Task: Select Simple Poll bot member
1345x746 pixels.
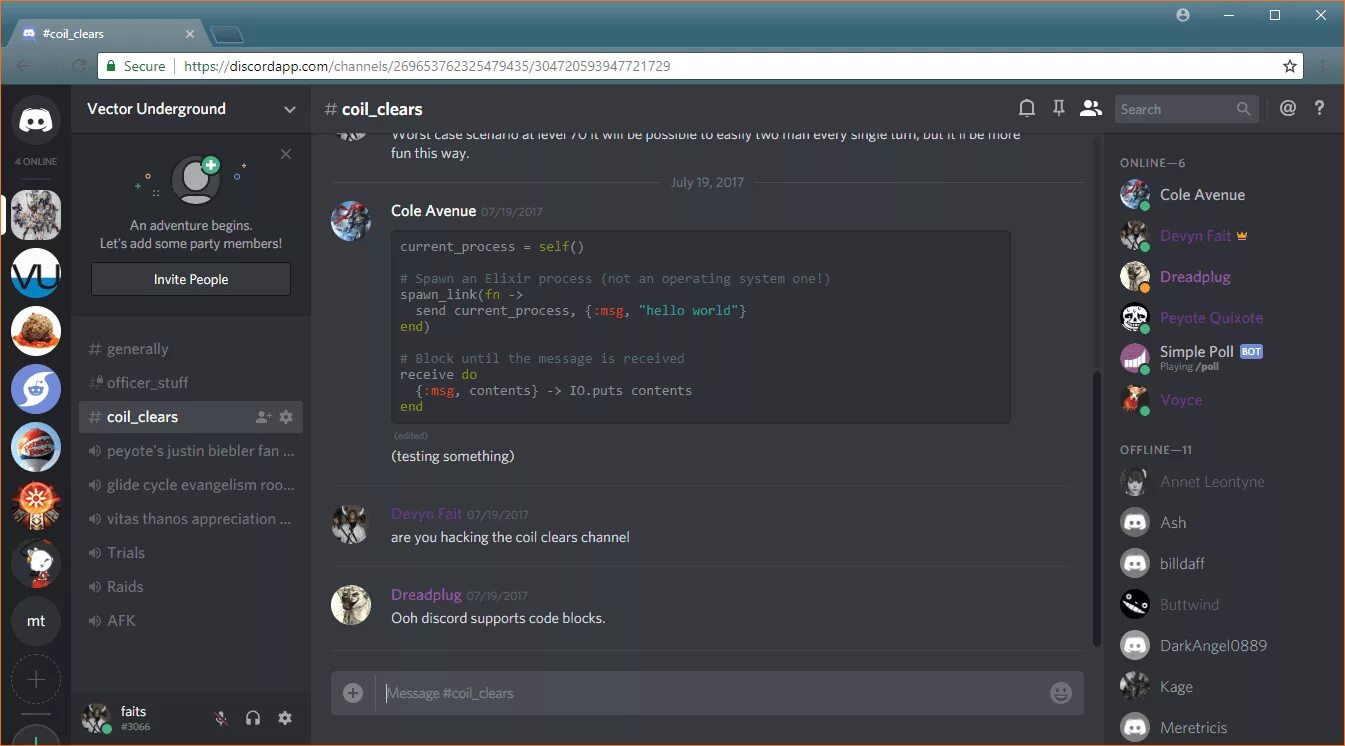Action: pyautogui.click(x=1222, y=358)
